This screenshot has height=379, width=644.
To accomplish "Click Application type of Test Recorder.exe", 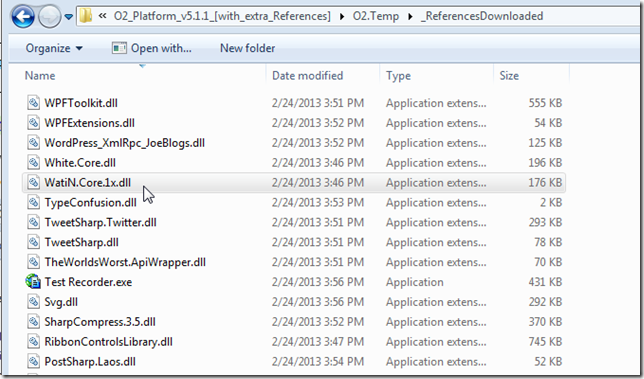I will (x=414, y=282).
